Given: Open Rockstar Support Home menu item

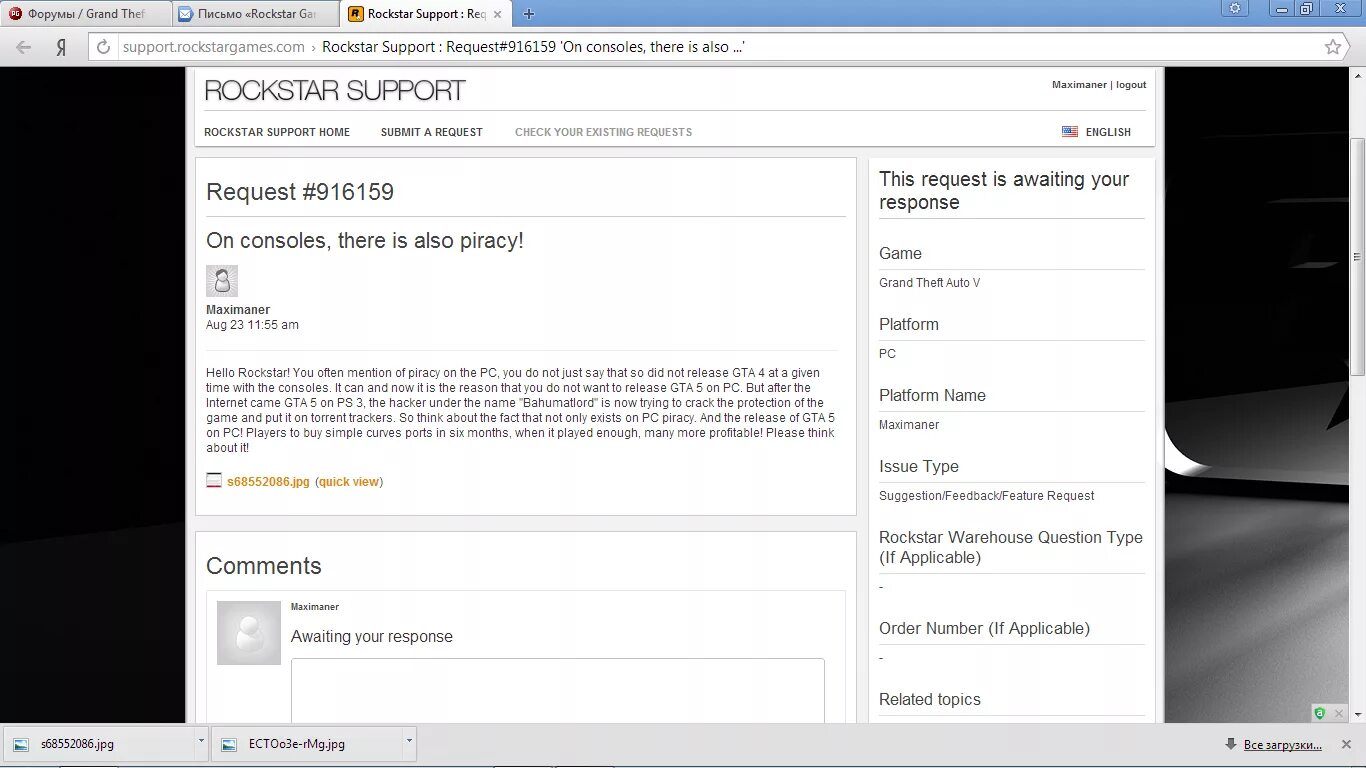Looking at the screenshot, I should point(277,132).
